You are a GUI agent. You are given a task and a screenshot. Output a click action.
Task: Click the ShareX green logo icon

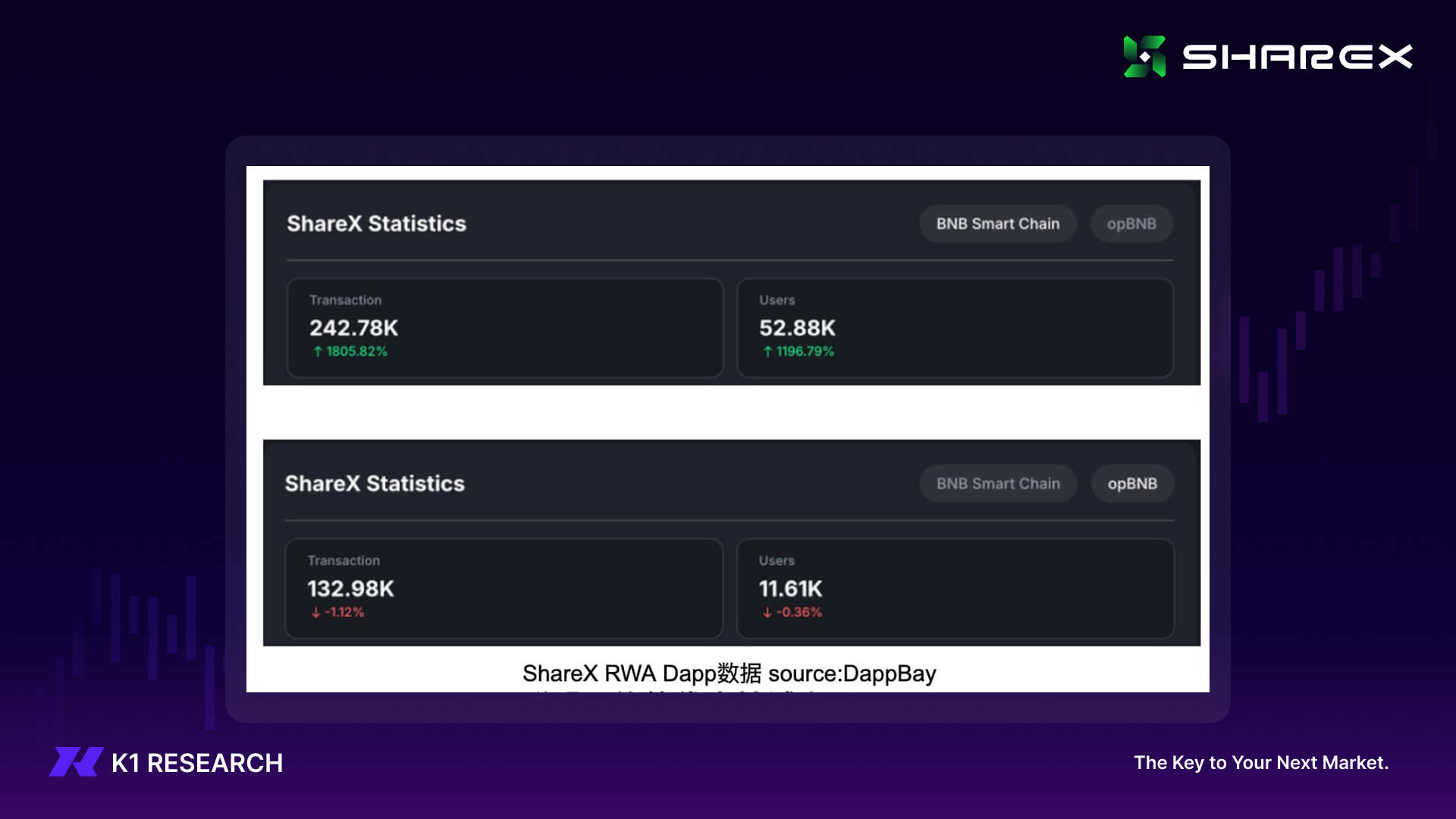(1144, 57)
